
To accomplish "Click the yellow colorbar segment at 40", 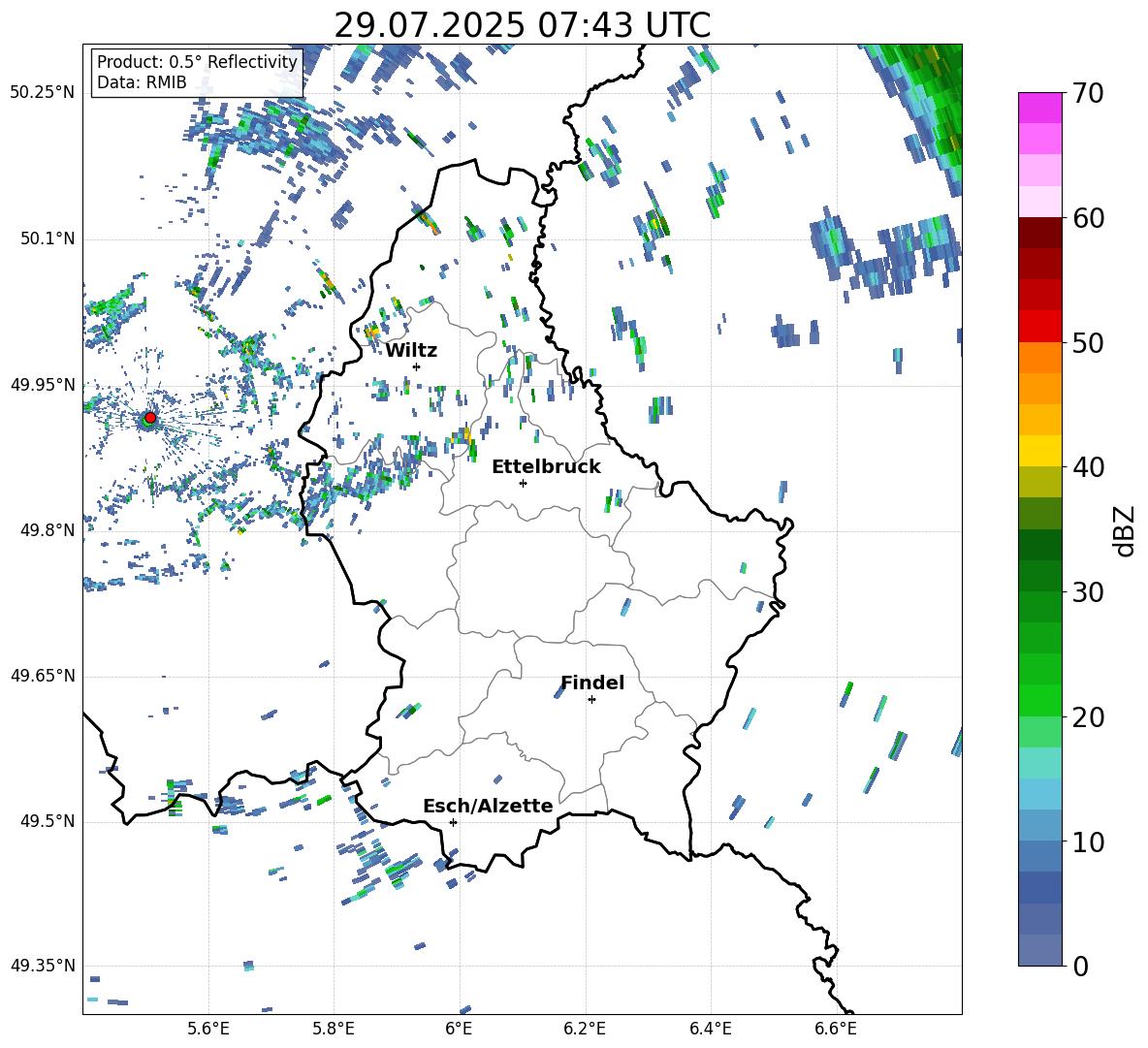I will click(x=1039, y=451).
